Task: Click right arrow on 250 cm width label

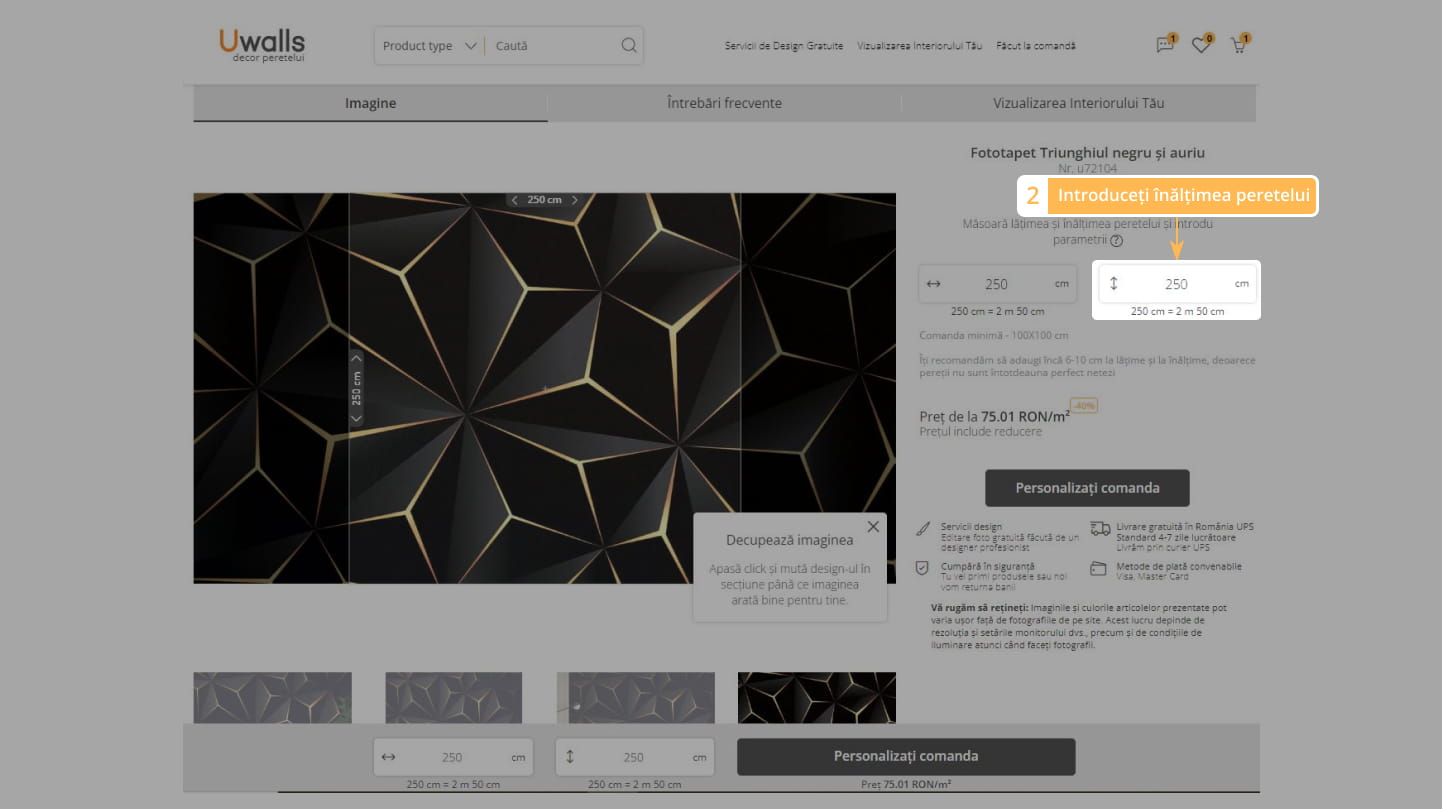Action: coord(575,200)
